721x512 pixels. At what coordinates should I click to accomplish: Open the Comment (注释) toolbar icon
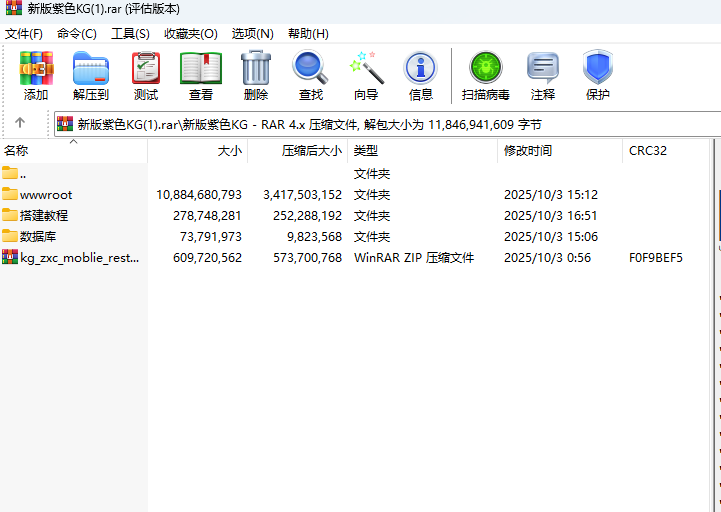(543, 76)
